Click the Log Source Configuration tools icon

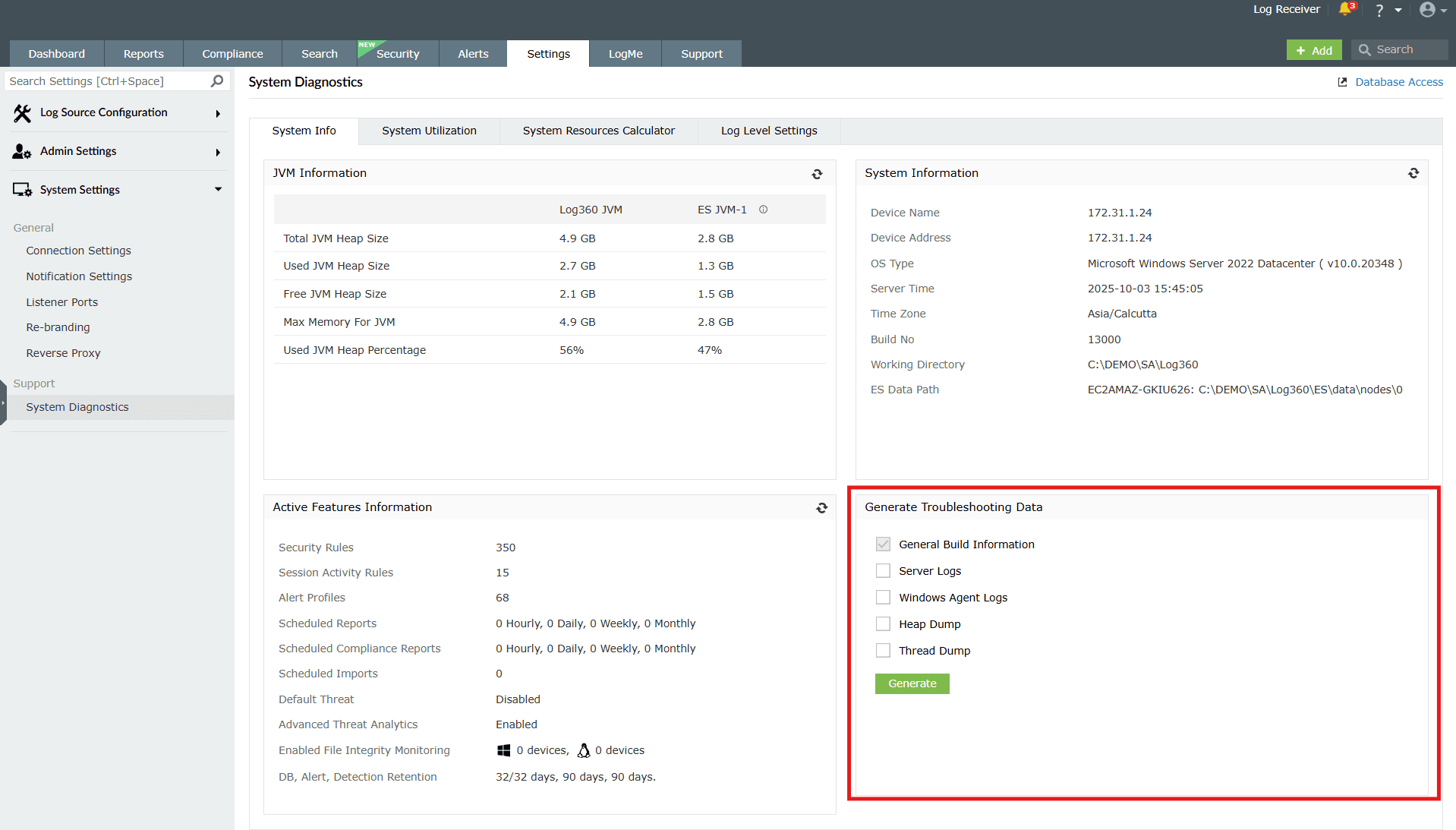[x=22, y=113]
